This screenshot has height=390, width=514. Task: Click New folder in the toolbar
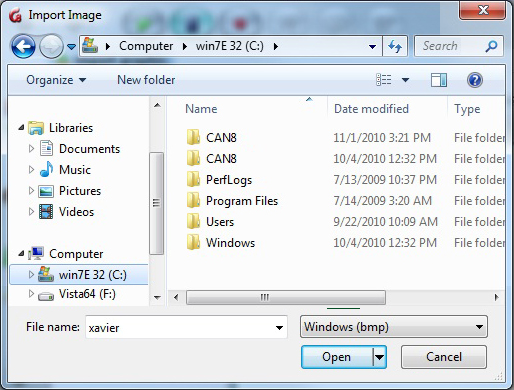click(x=146, y=80)
